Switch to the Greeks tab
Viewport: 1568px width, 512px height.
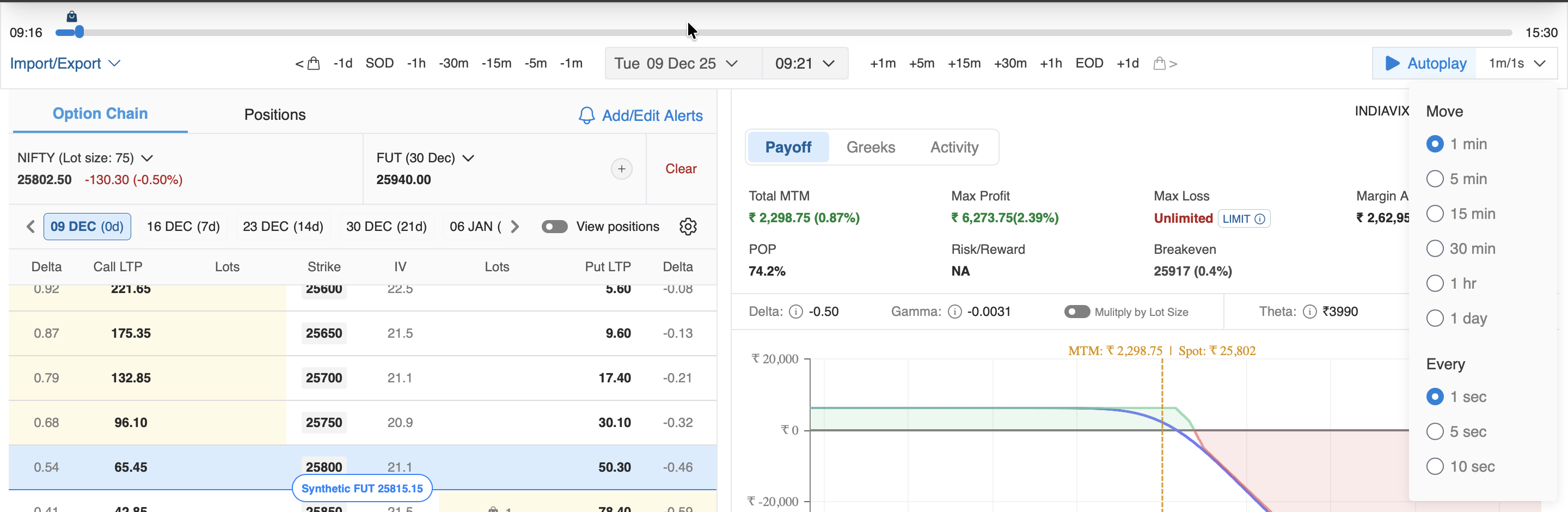click(871, 147)
